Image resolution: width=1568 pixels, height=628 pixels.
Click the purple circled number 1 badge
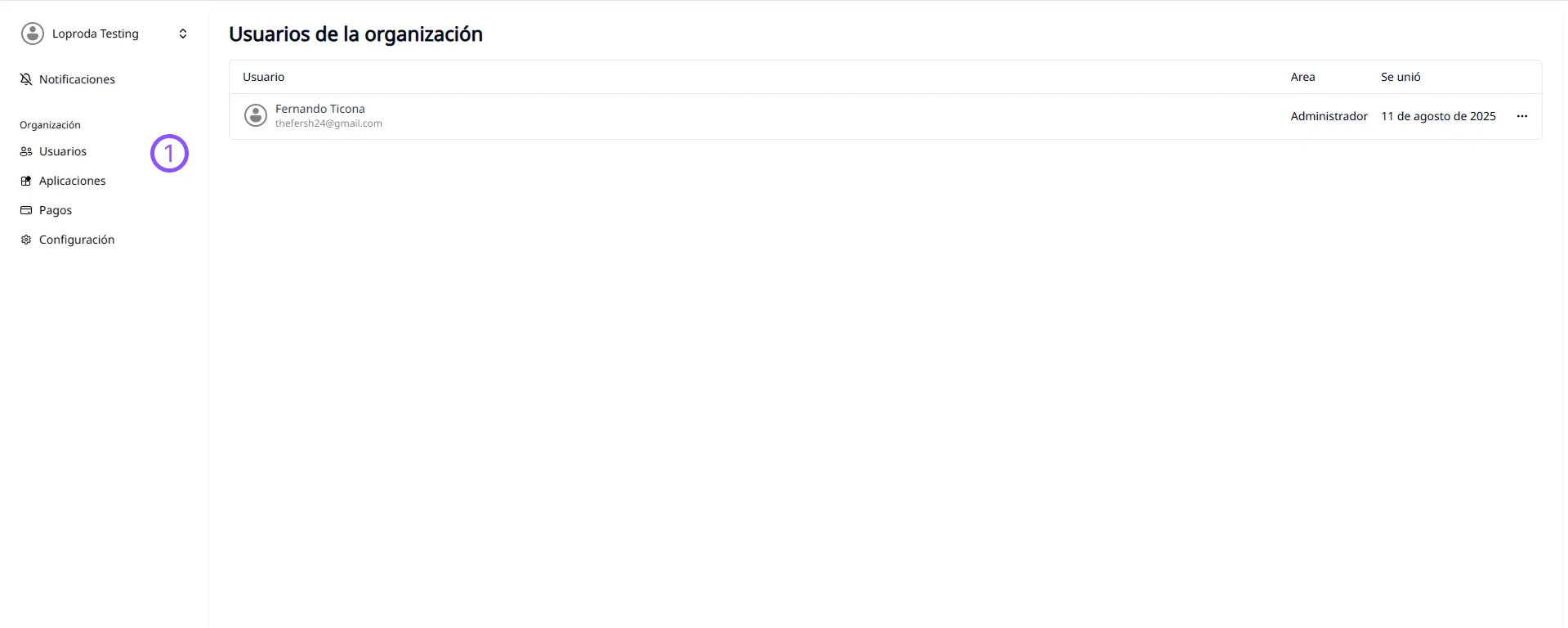click(x=169, y=153)
